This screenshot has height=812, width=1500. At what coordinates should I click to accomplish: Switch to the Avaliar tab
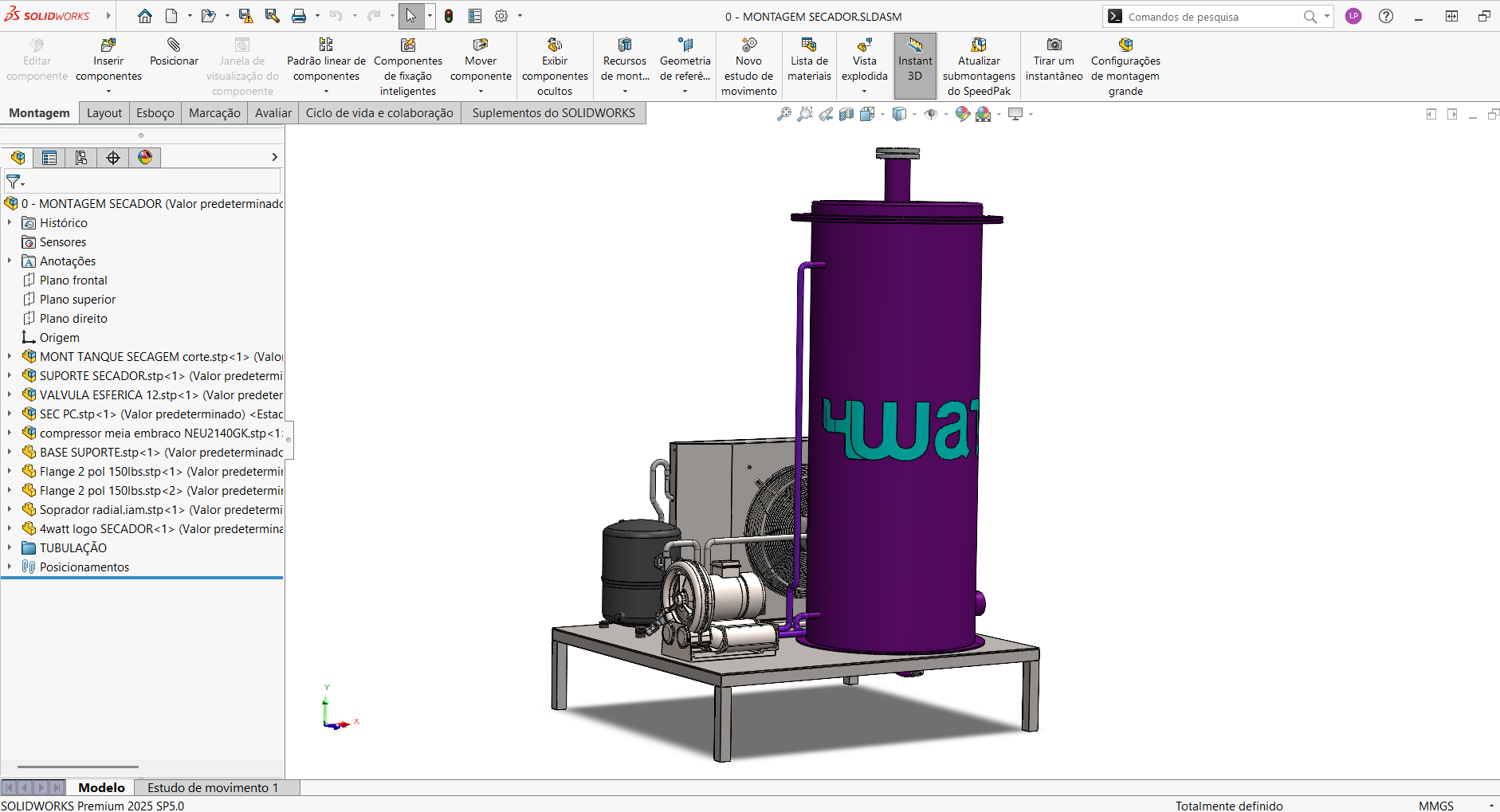click(273, 113)
